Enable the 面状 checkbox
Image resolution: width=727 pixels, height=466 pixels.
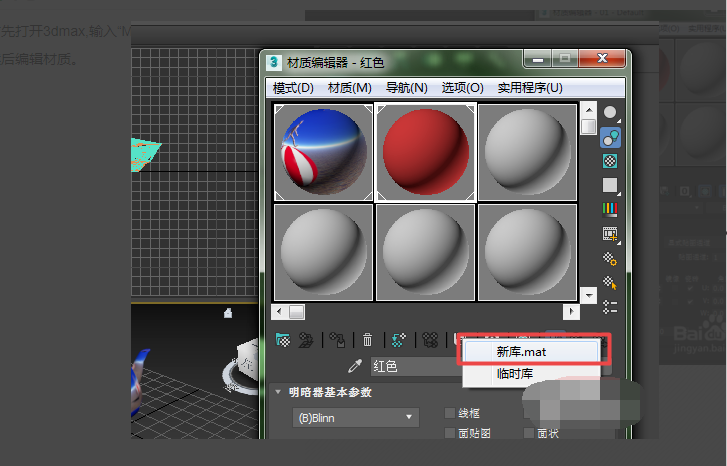click(x=529, y=433)
